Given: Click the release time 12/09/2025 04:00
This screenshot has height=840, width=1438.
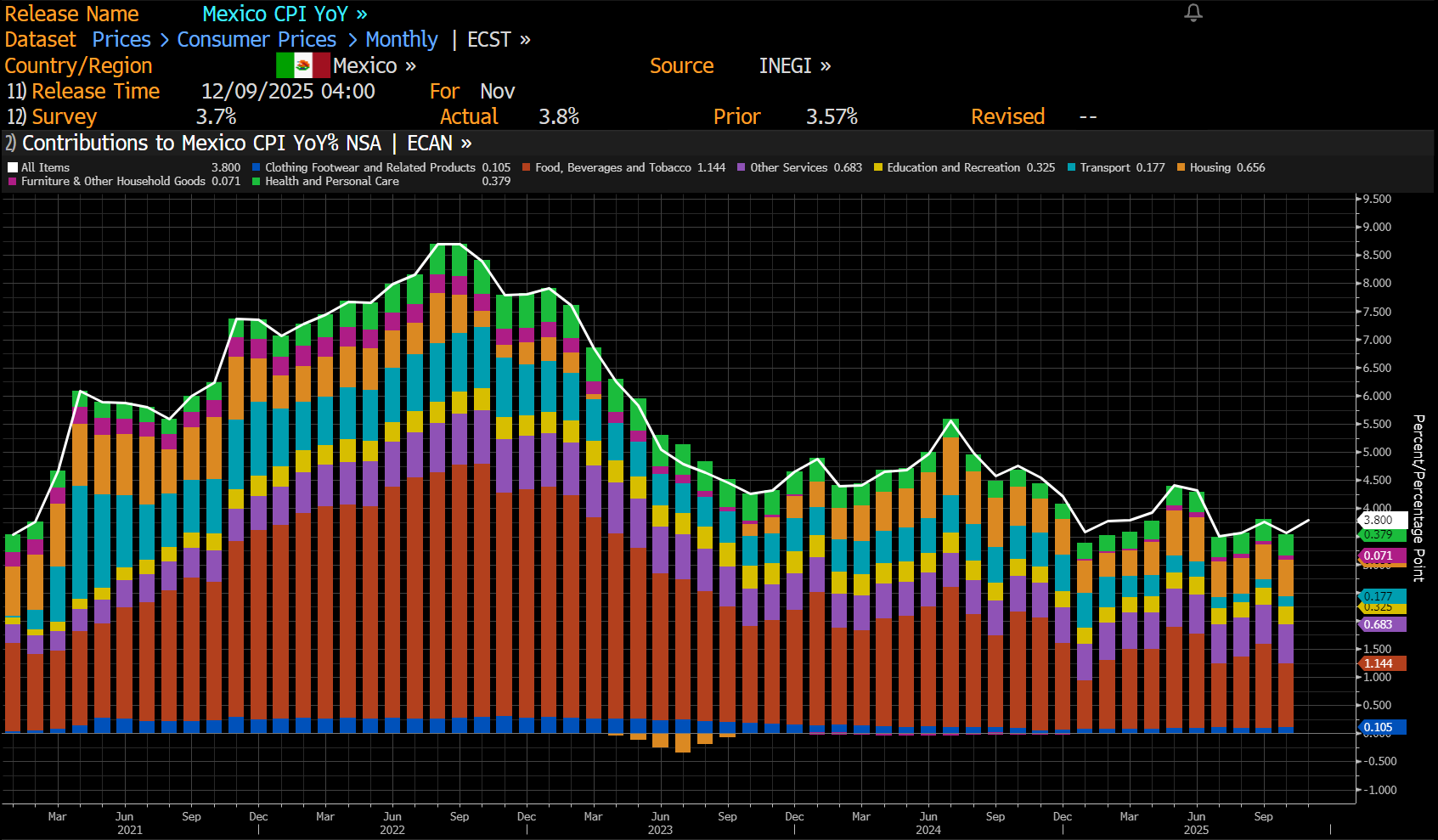Looking at the screenshot, I should 288,91.
